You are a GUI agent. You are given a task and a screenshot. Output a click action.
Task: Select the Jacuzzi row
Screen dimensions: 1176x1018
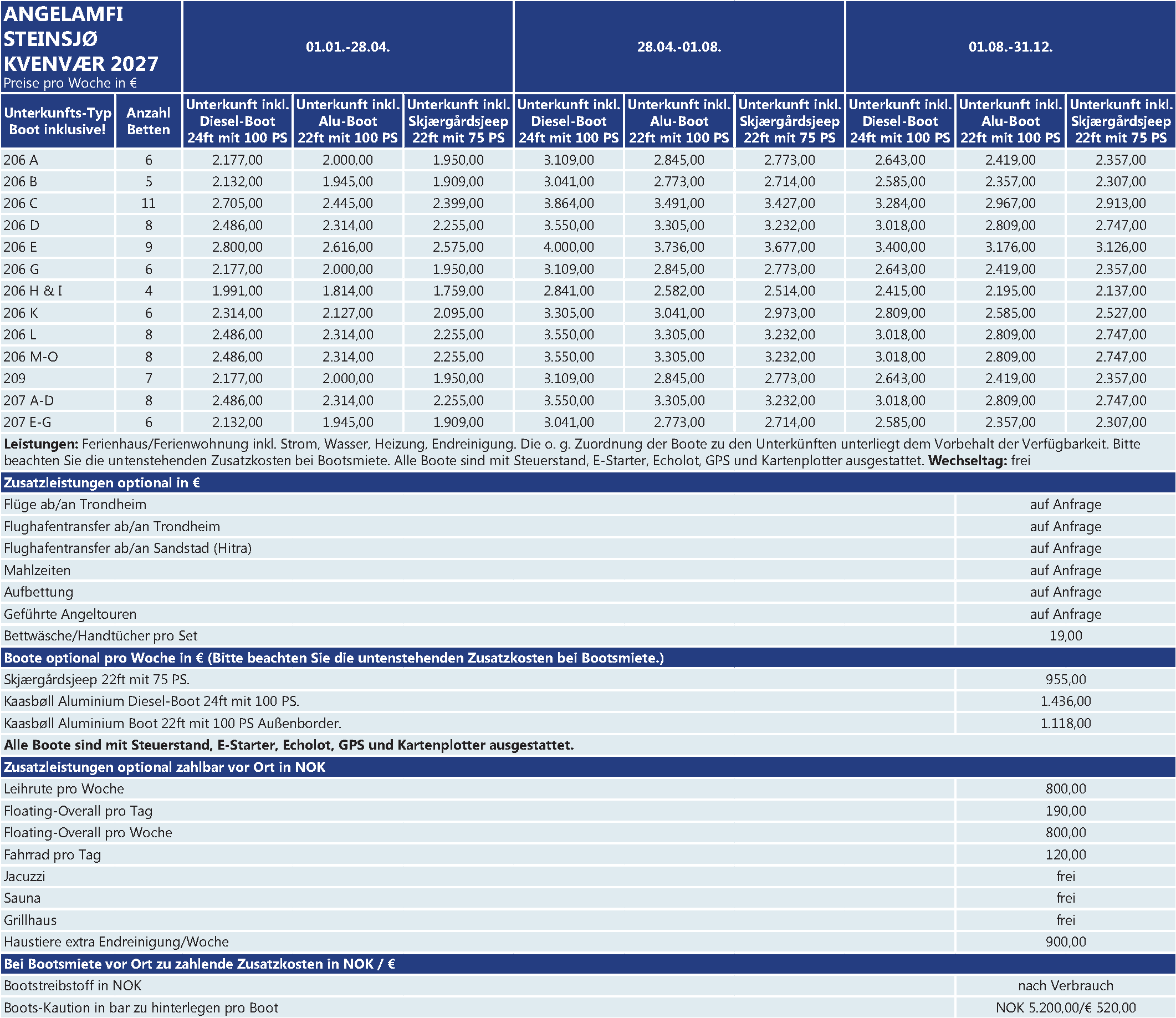tap(587, 876)
